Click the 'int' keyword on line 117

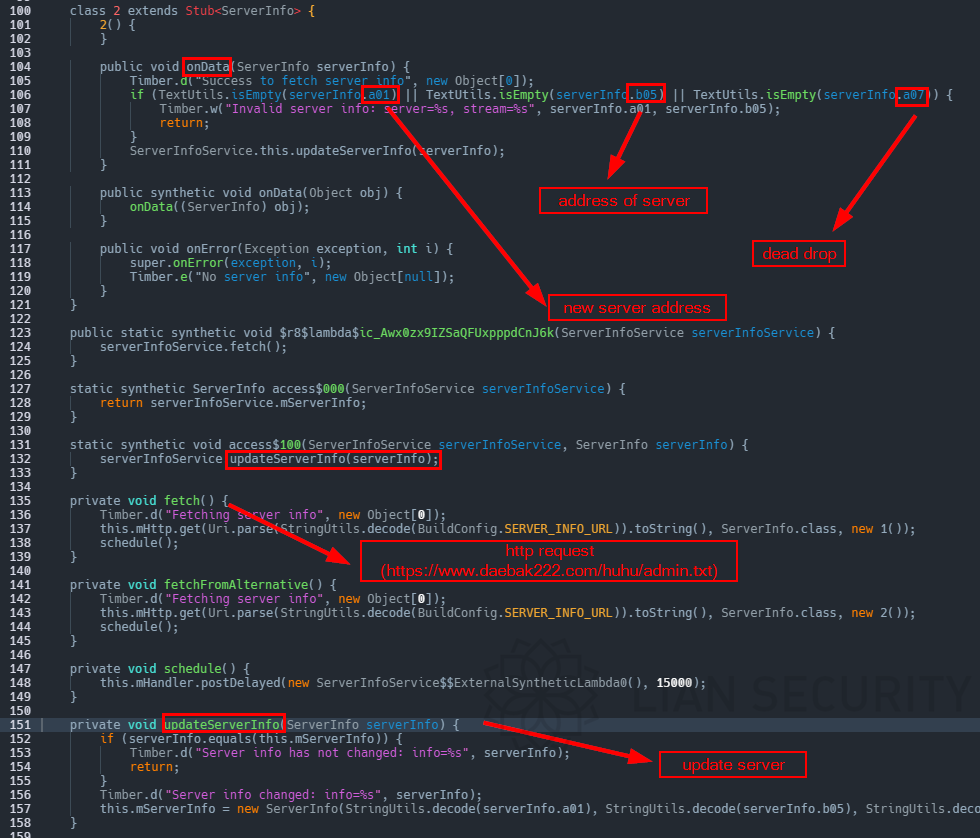coord(407,249)
